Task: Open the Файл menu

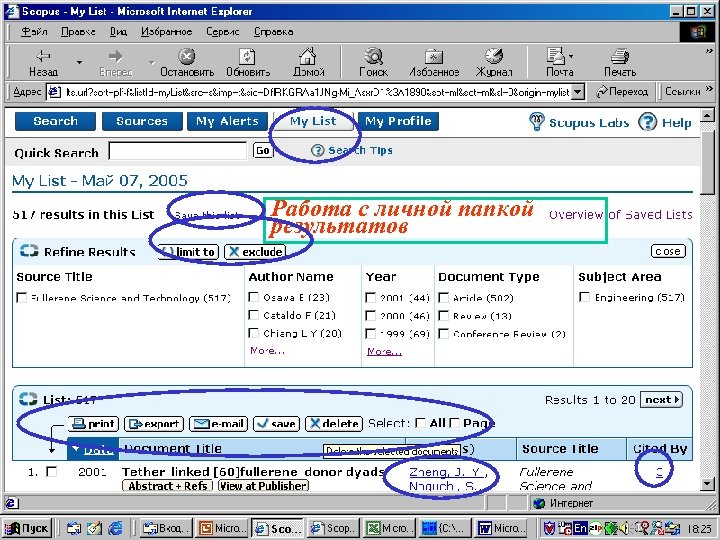Action: coord(34,32)
